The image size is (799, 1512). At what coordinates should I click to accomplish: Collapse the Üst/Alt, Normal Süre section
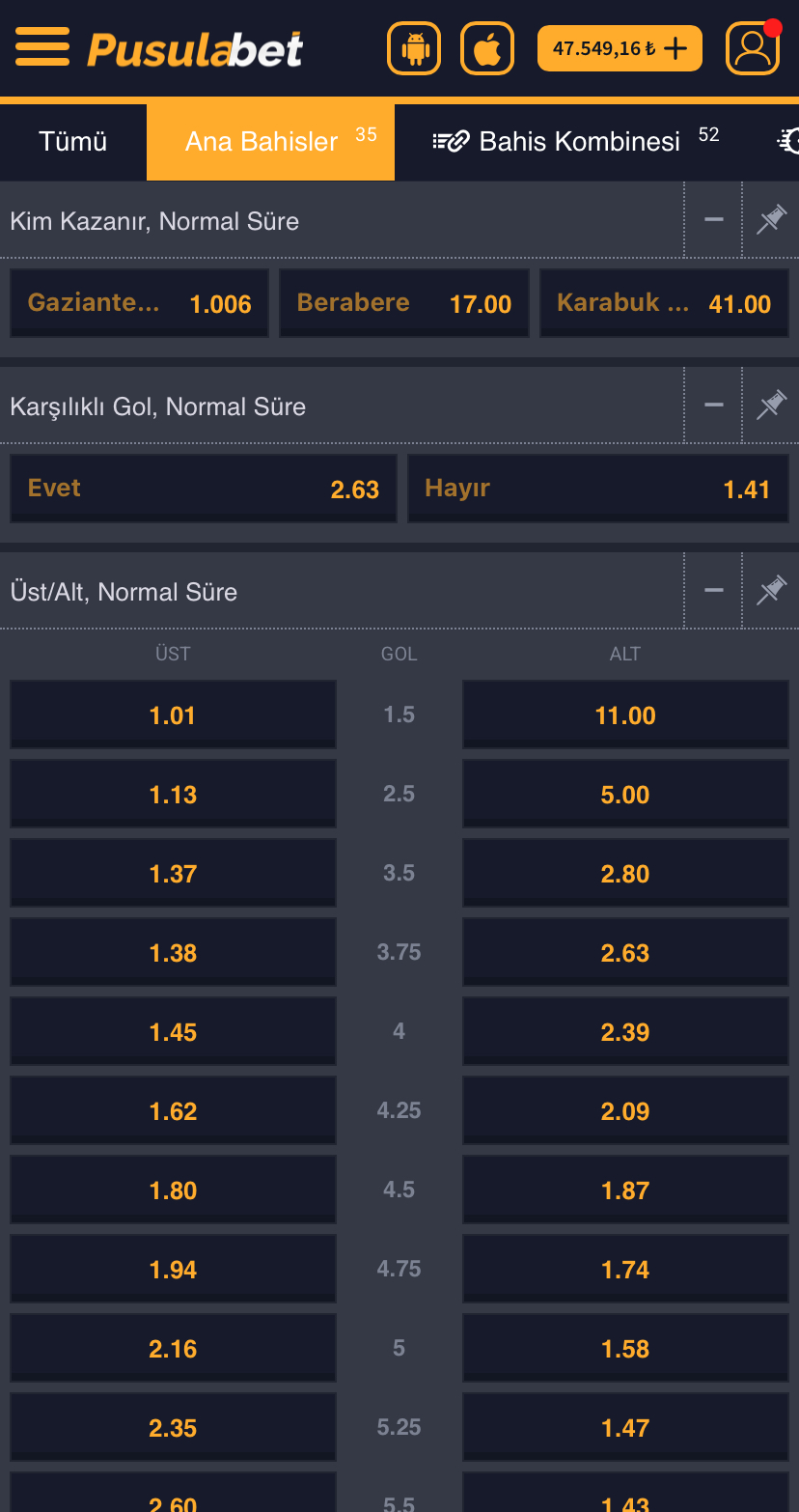pos(714,591)
